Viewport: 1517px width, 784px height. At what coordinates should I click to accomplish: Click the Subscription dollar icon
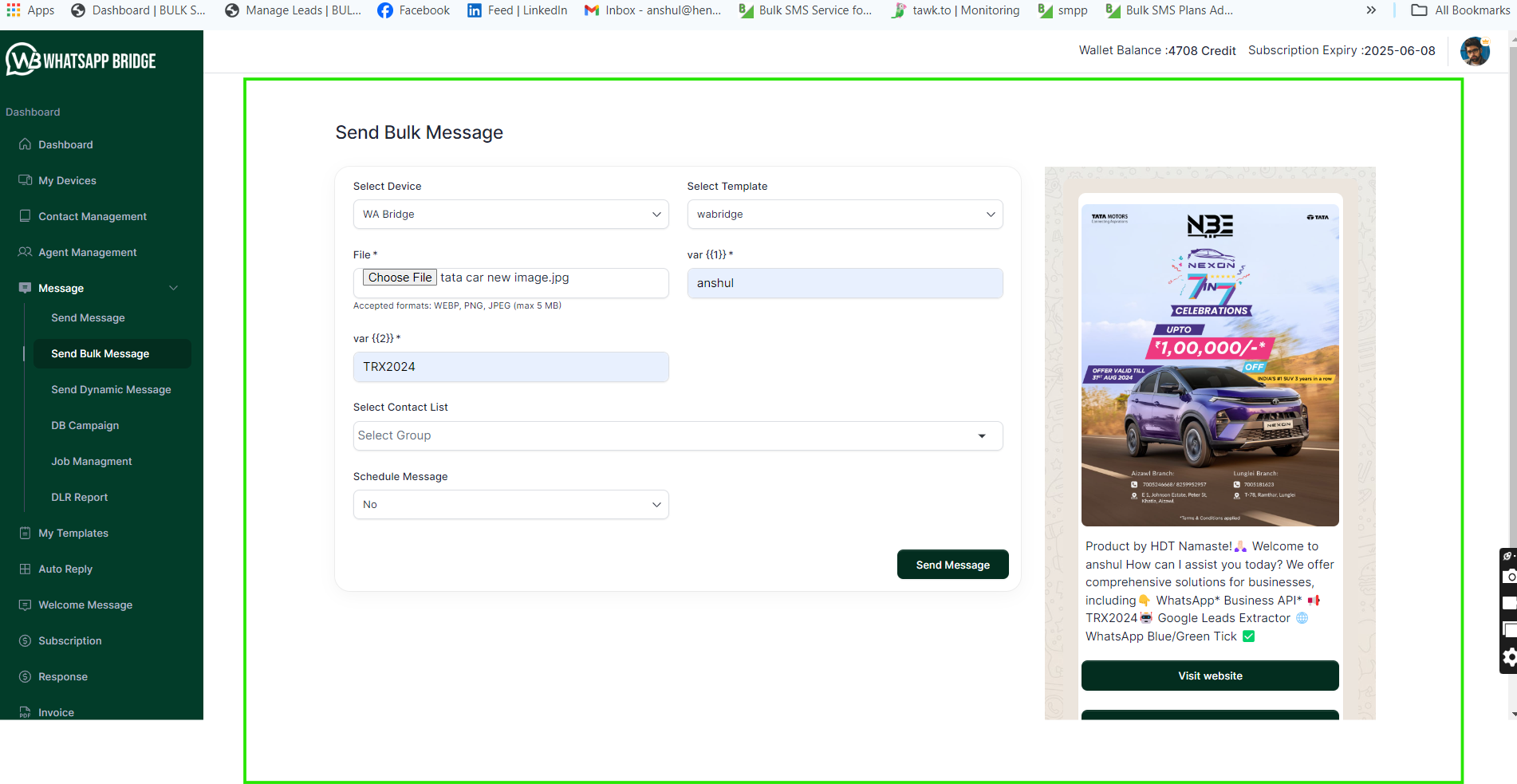click(x=25, y=640)
